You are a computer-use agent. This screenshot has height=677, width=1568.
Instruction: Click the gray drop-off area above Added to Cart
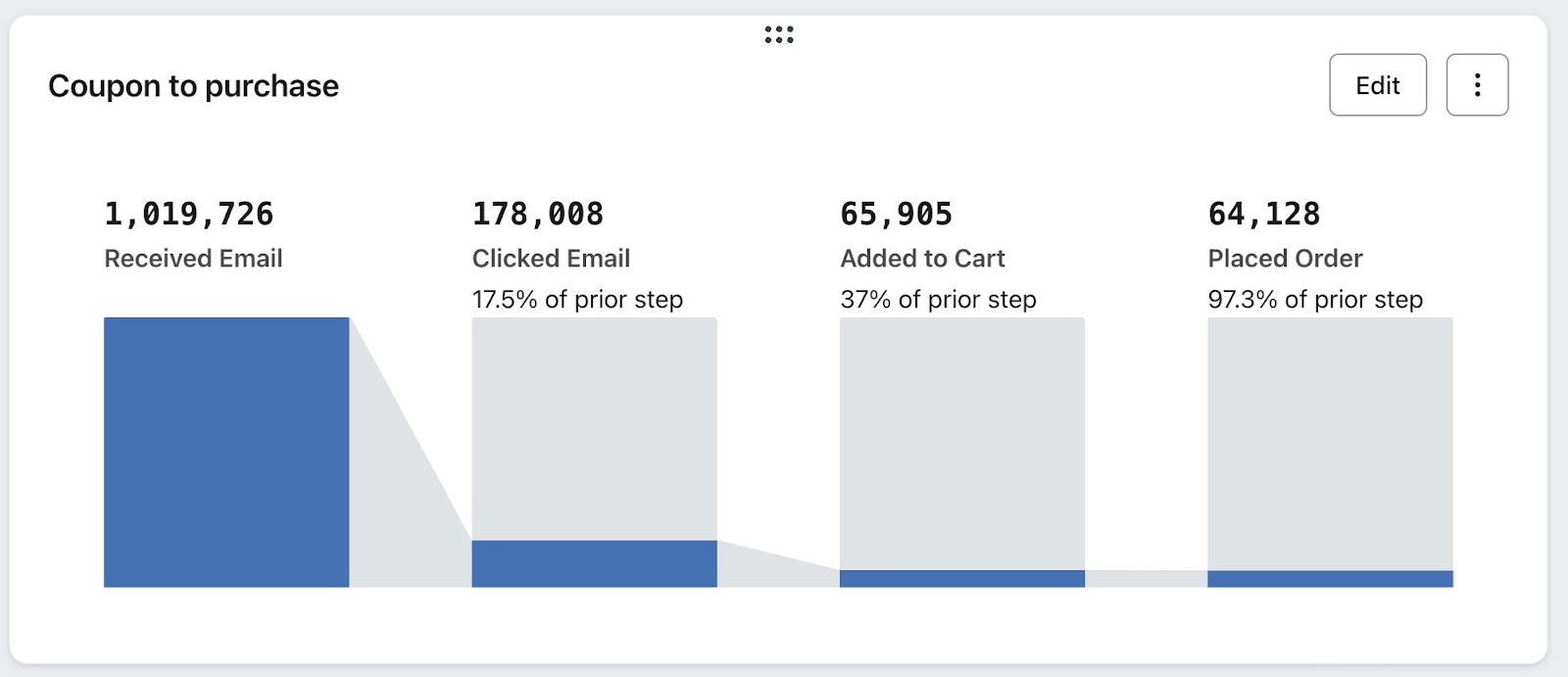click(961, 443)
